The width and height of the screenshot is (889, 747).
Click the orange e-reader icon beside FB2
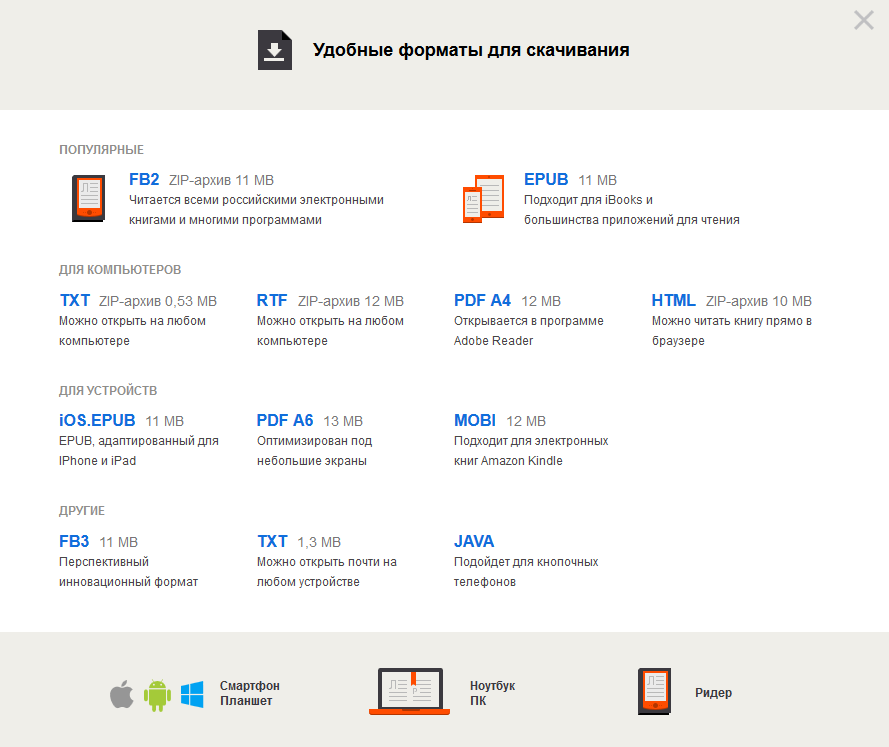point(88,198)
